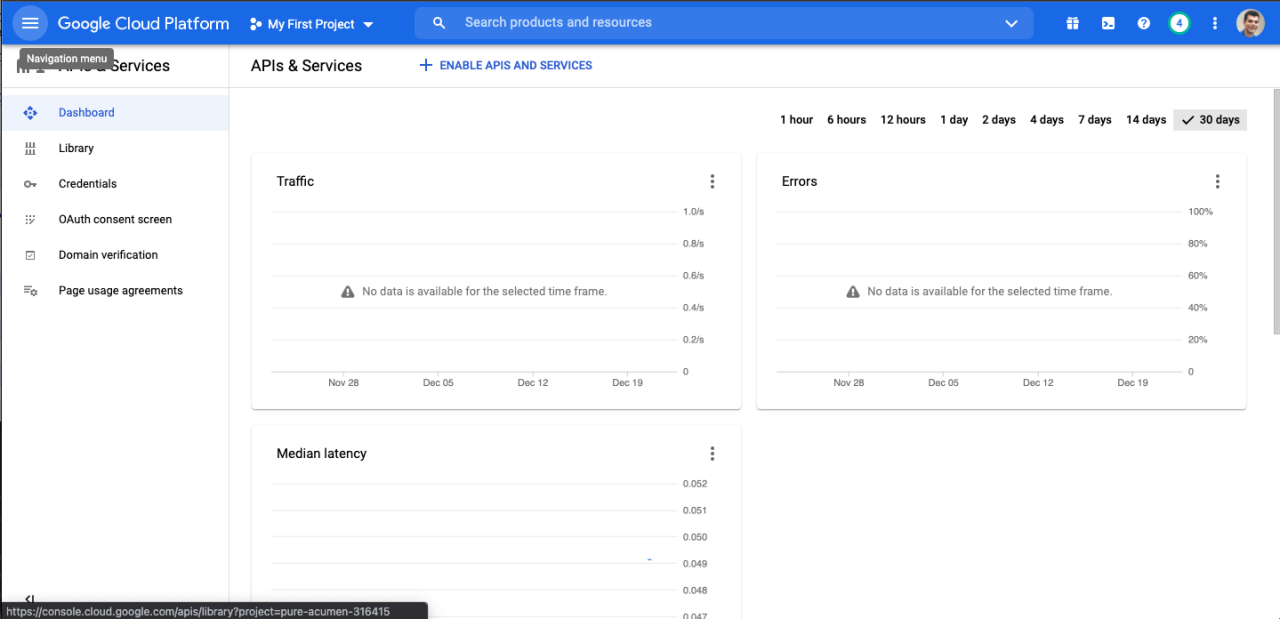The width and height of the screenshot is (1280, 619).
Task: Open My First Project dropdown
Action: click(311, 24)
